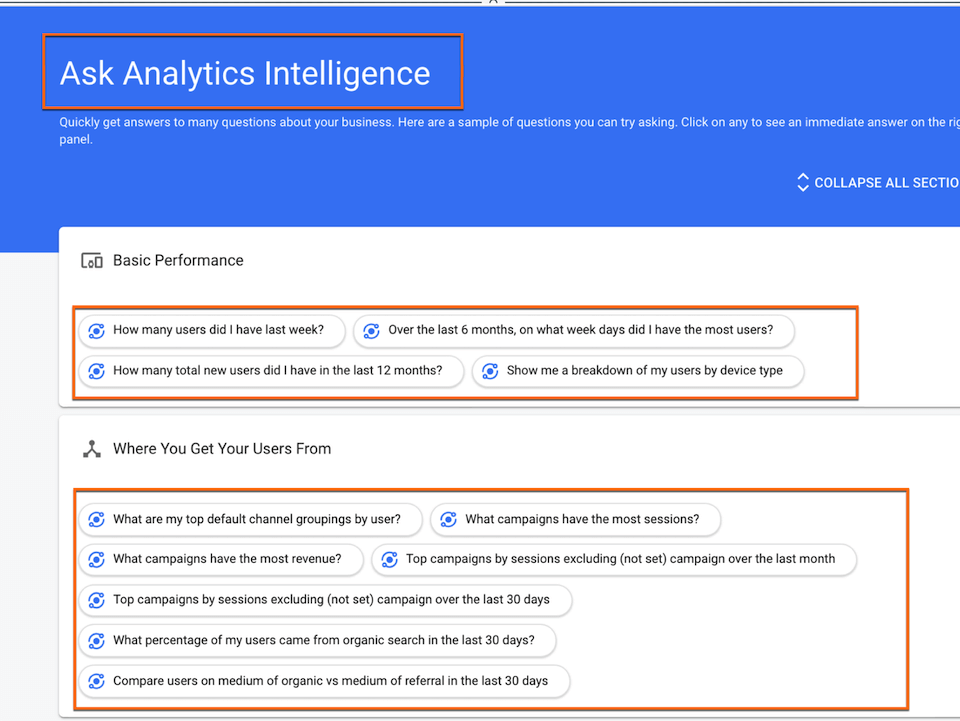Click the Intelligence icon on campaigns most revenue chip

[x=96, y=560]
